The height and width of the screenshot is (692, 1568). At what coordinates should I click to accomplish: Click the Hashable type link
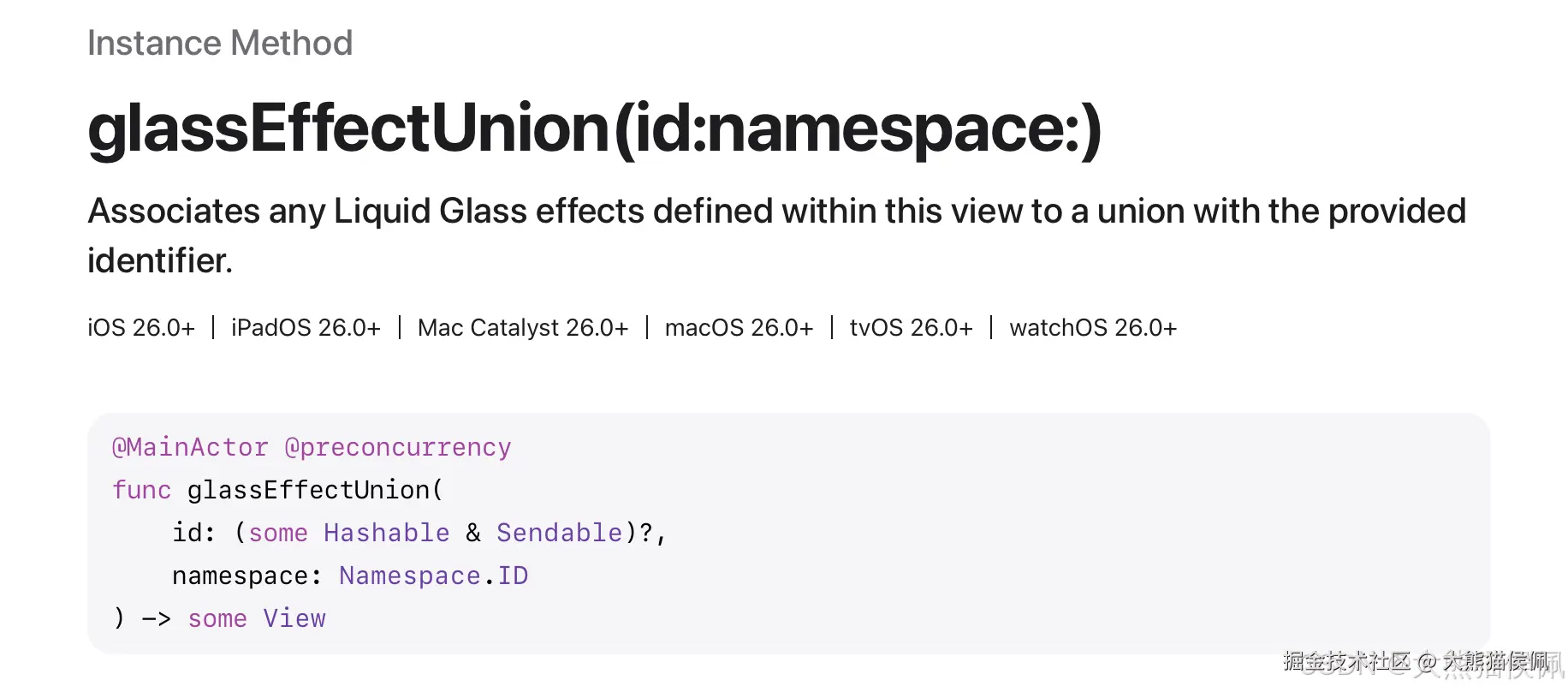(386, 533)
